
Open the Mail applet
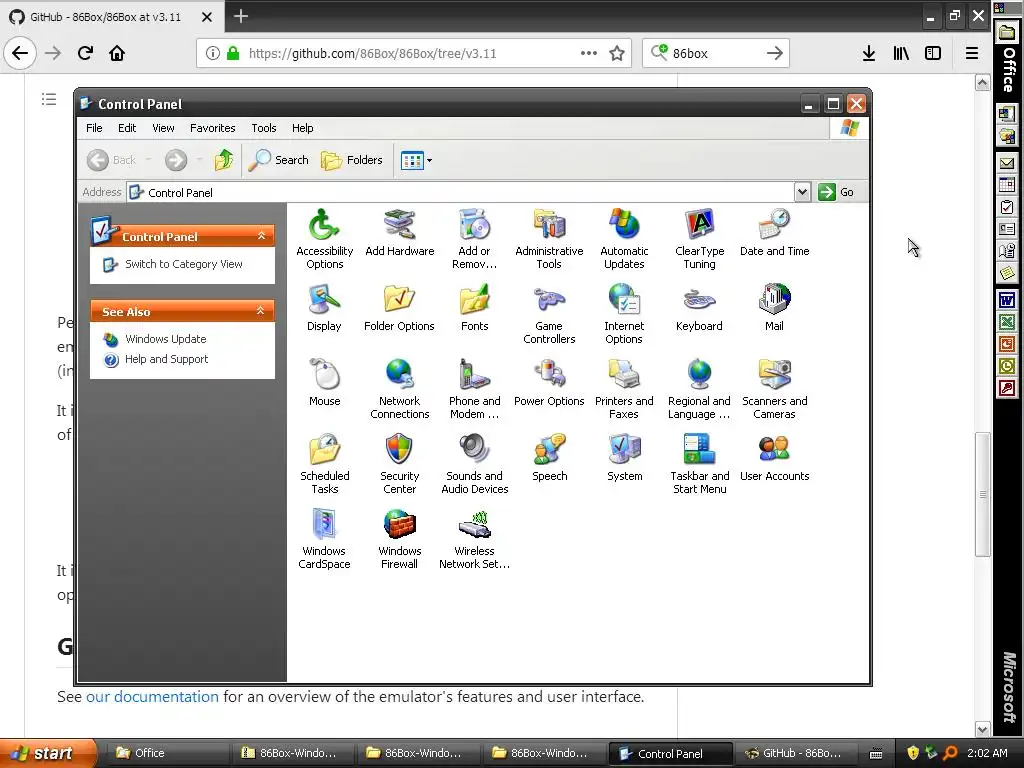coord(774,308)
